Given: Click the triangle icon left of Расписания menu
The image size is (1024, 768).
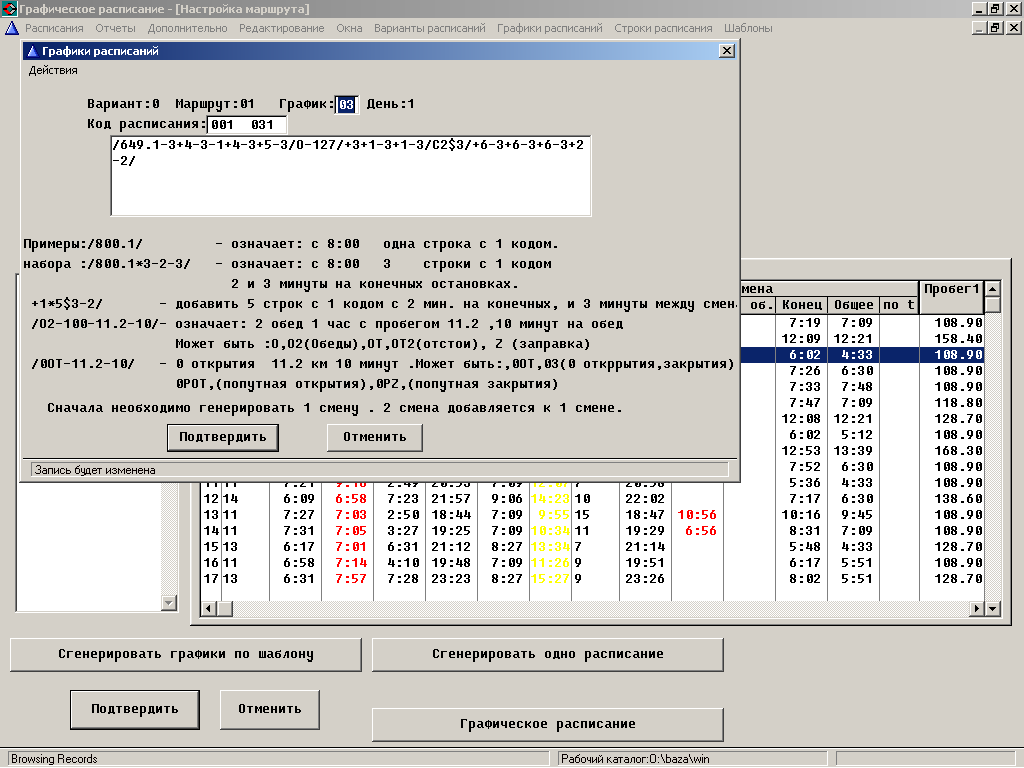Looking at the screenshot, I should (x=12, y=28).
